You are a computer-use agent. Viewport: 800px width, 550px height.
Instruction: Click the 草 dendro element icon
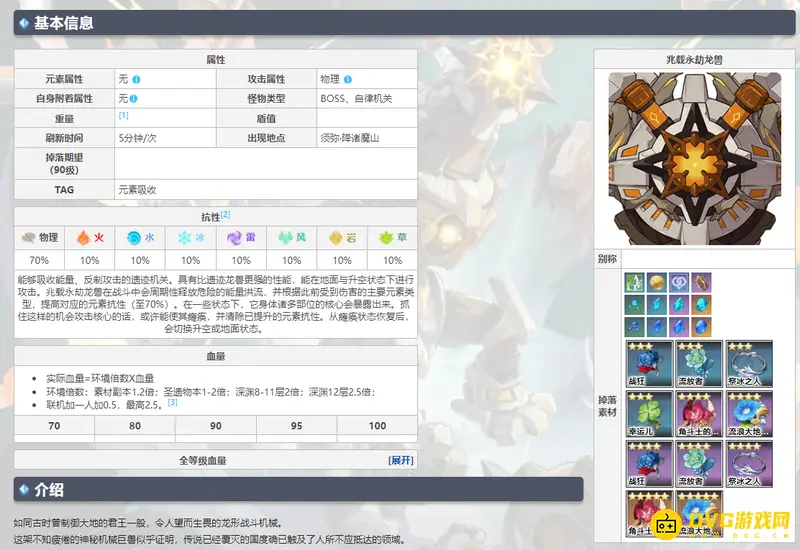(386, 238)
